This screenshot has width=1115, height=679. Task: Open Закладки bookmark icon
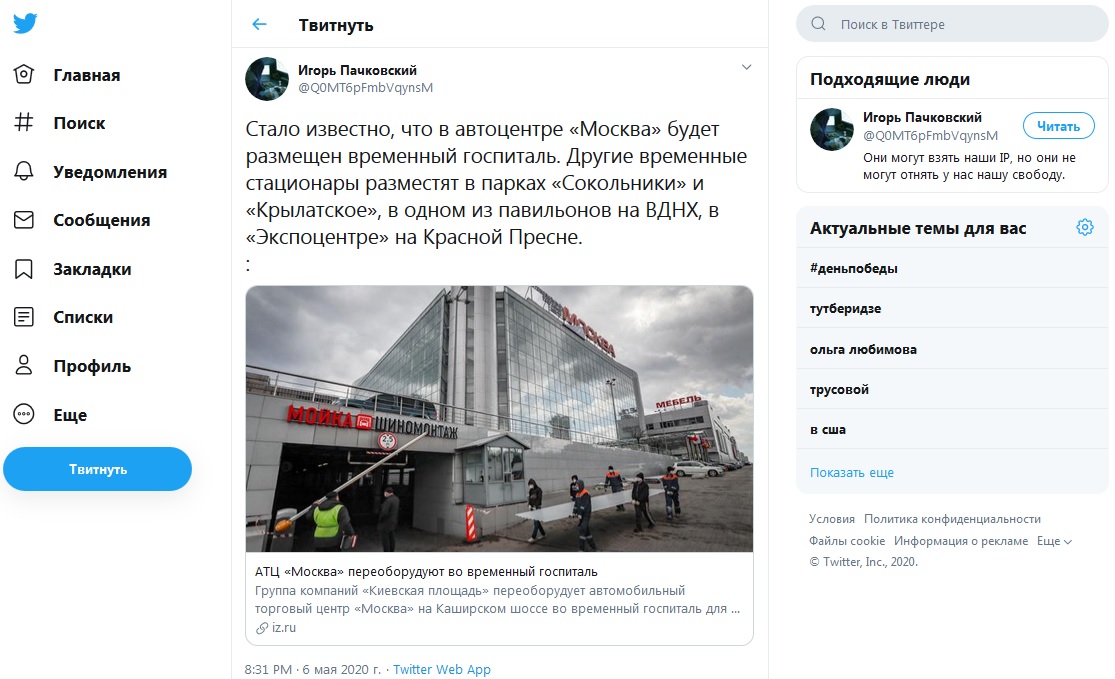point(23,269)
